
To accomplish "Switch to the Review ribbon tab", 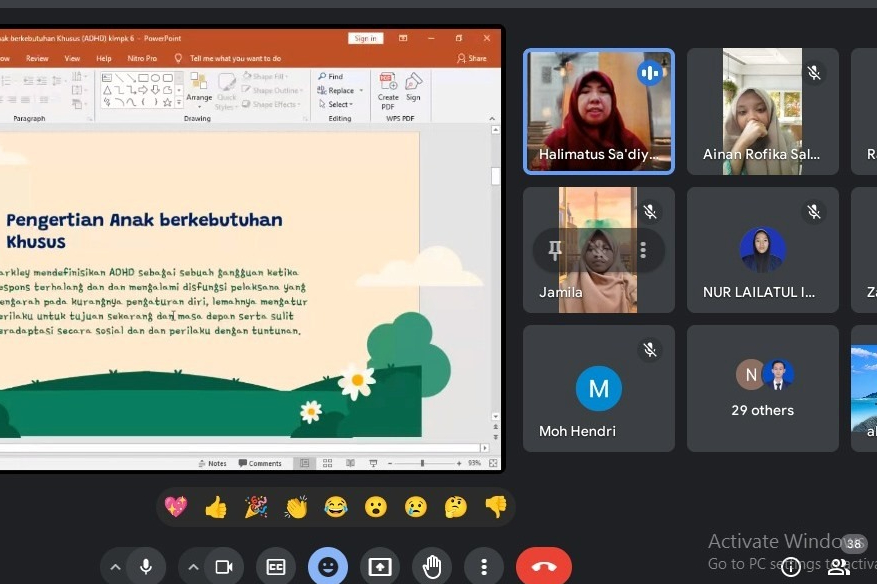I will click(x=38, y=58).
